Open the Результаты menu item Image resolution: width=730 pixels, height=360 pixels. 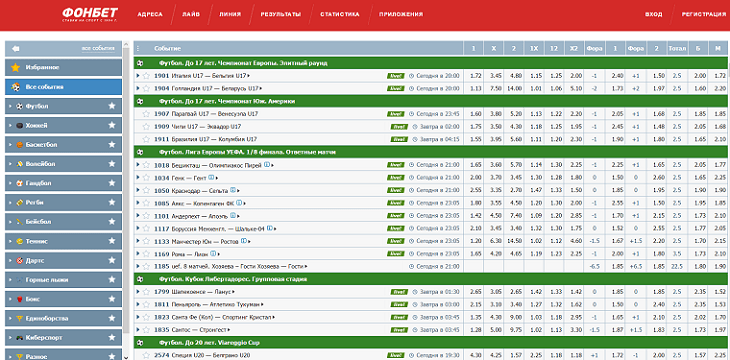click(281, 14)
